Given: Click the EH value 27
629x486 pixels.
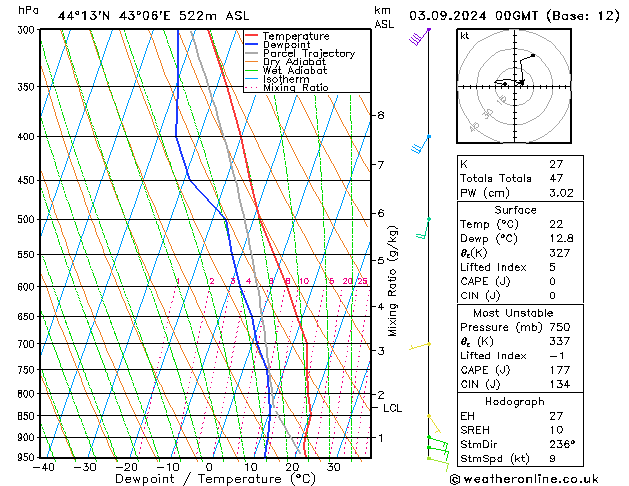Looking at the screenshot, I should point(556,416).
